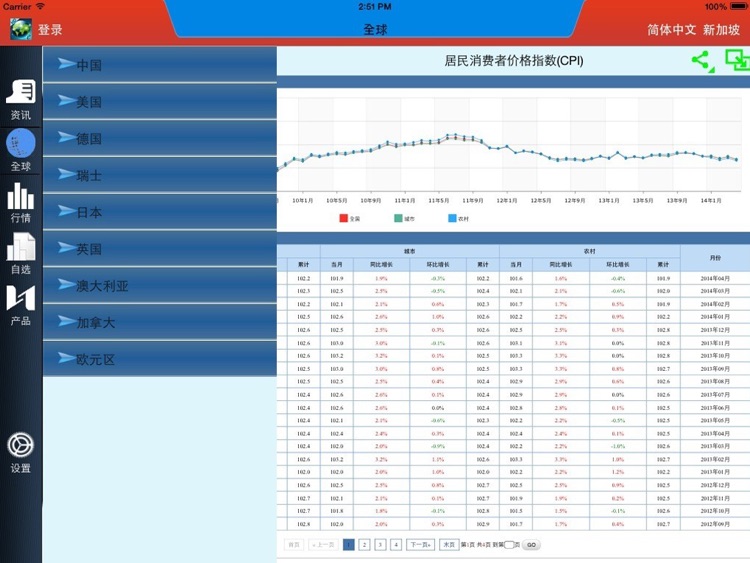This screenshot has width=750, height=563.
Task: Click 12年1月 chart axis label
Action: tap(507, 200)
